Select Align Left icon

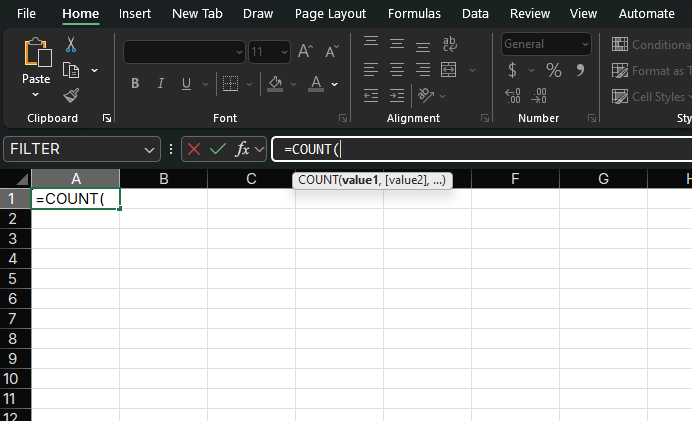[x=371, y=70]
